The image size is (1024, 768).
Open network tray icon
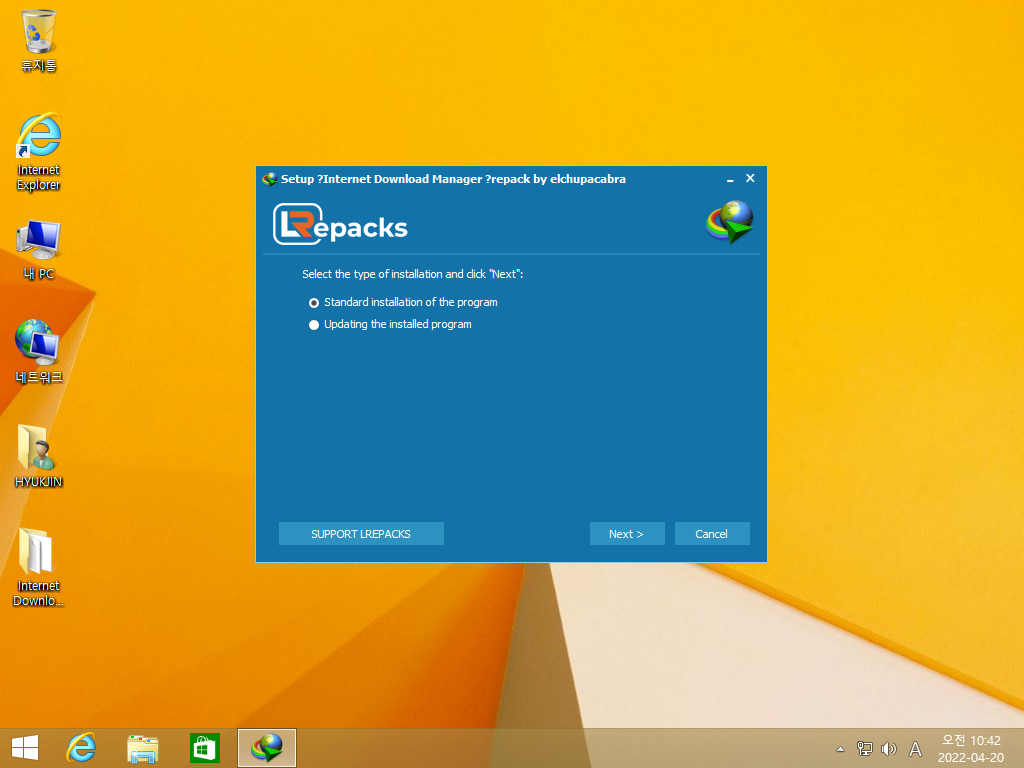[x=865, y=749]
